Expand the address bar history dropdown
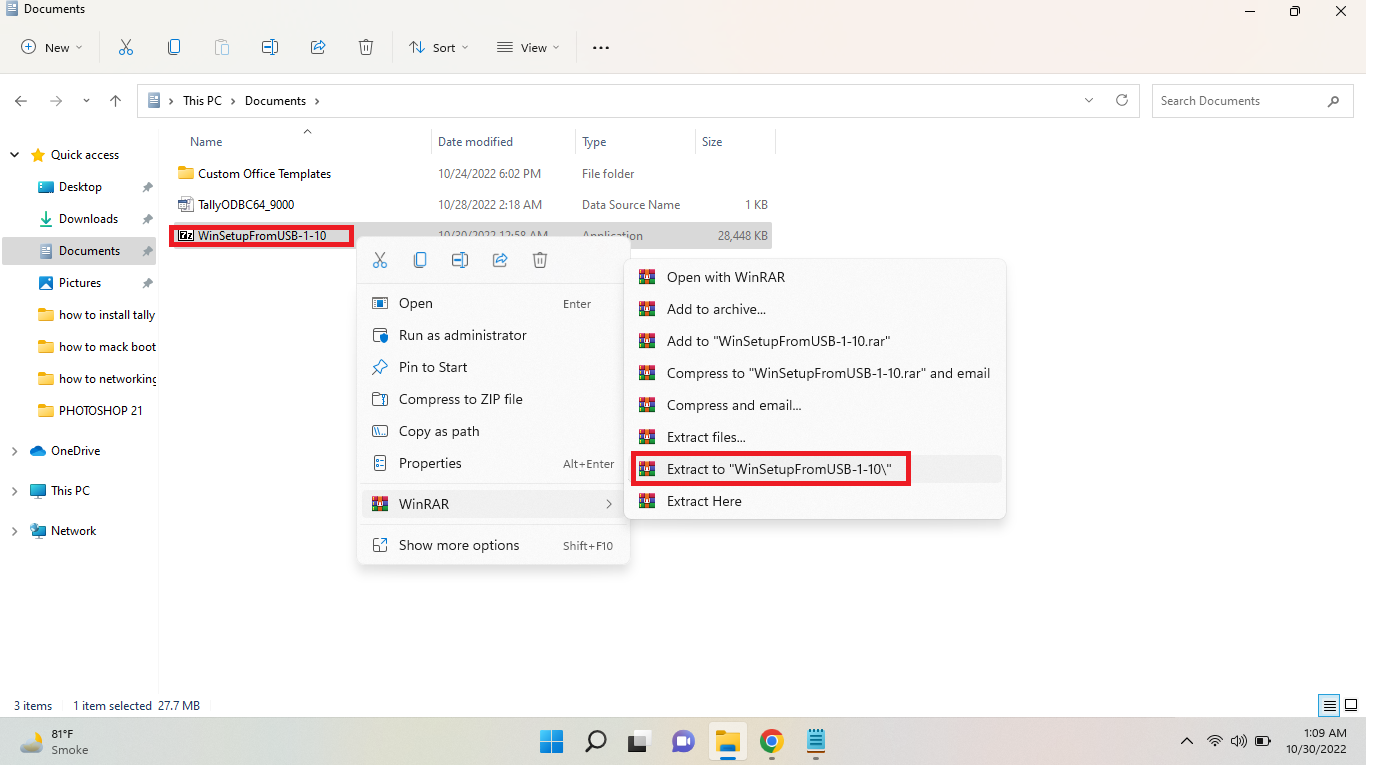 pos(1089,101)
